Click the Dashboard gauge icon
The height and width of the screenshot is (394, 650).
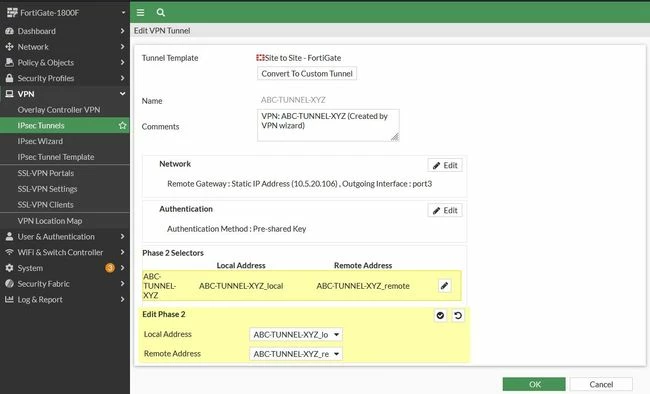(9, 31)
